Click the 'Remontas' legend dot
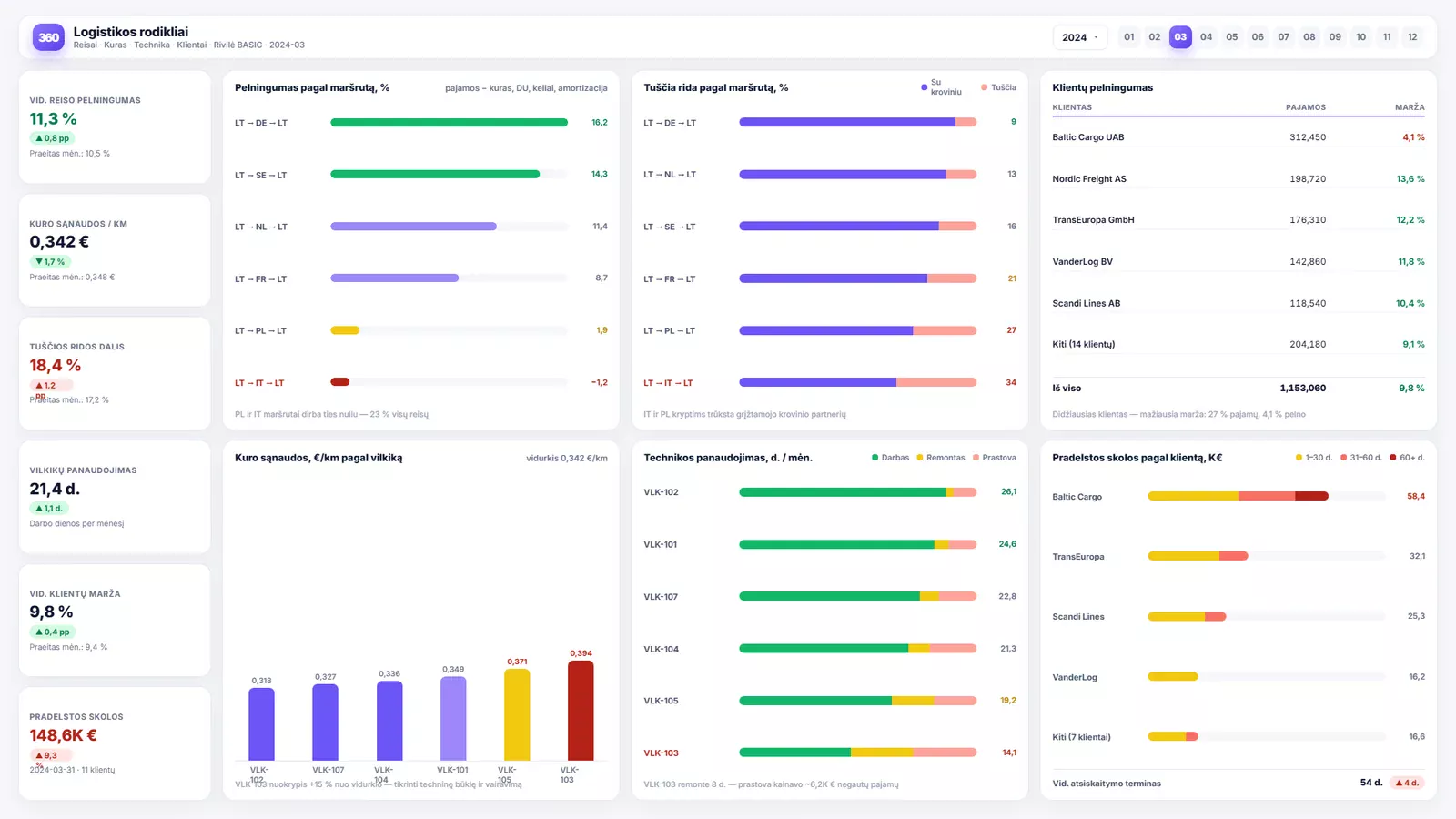The height and width of the screenshot is (819, 1456). click(920, 458)
